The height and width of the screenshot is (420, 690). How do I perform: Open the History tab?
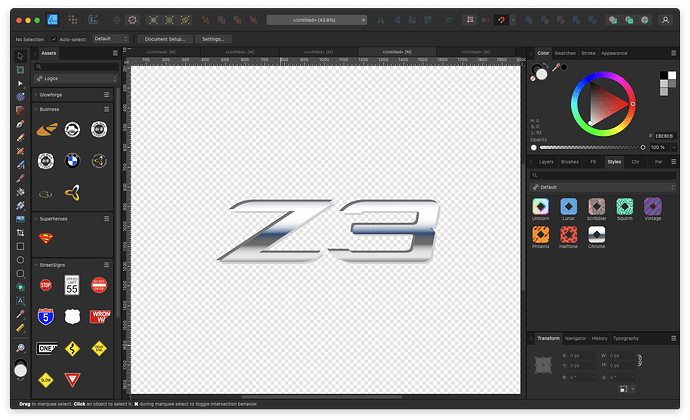pyautogui.click(x=599, y=339)
